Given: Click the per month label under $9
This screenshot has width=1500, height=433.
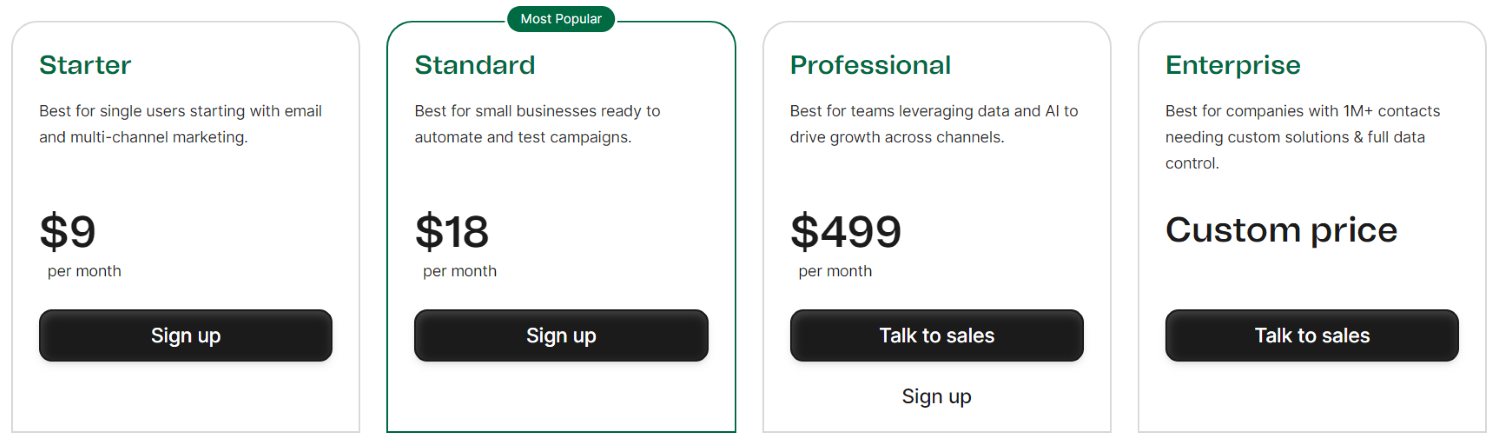Looking at the screenshot, I should [x=84, y=271].
